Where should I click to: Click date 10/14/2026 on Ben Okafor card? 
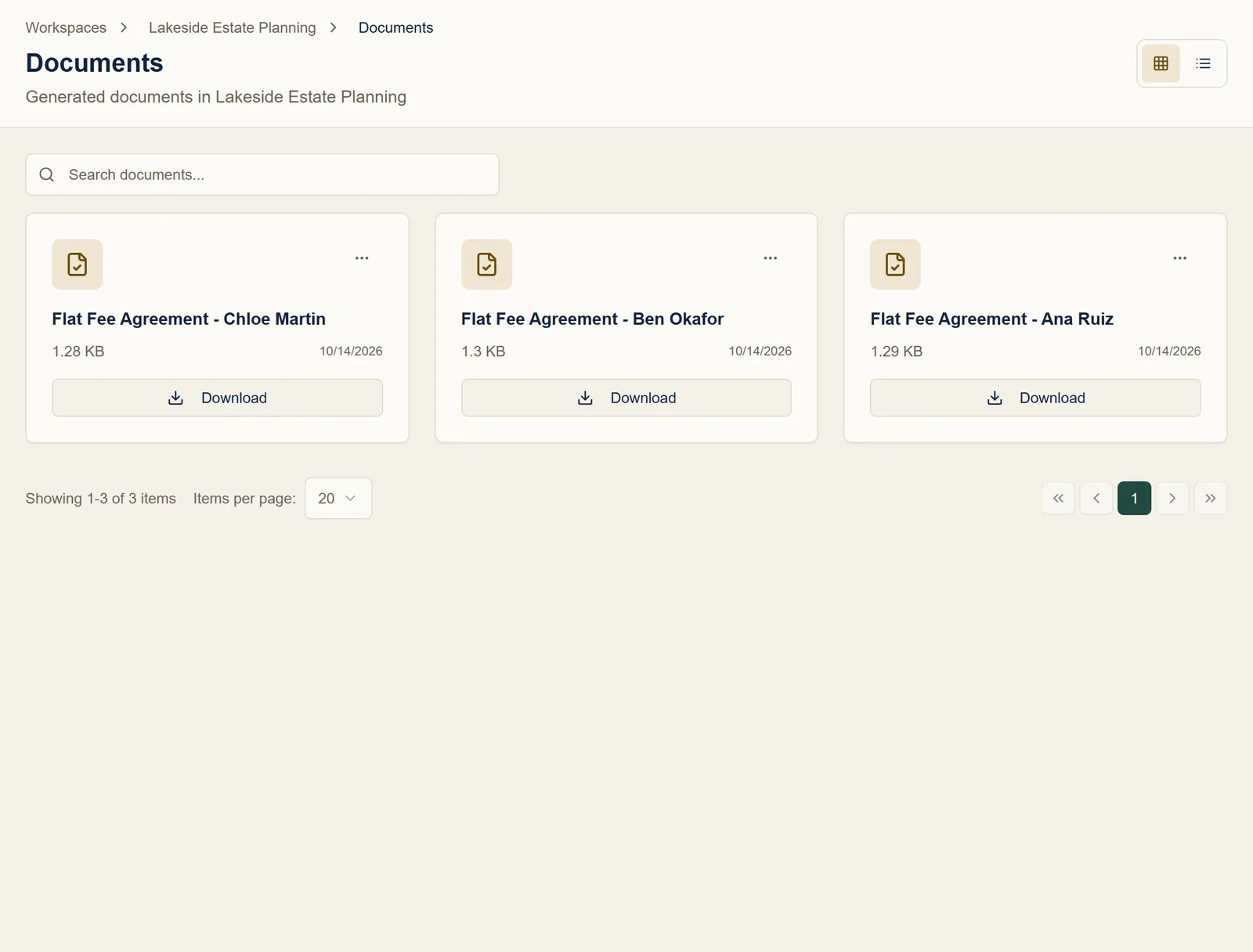point(760,352)
